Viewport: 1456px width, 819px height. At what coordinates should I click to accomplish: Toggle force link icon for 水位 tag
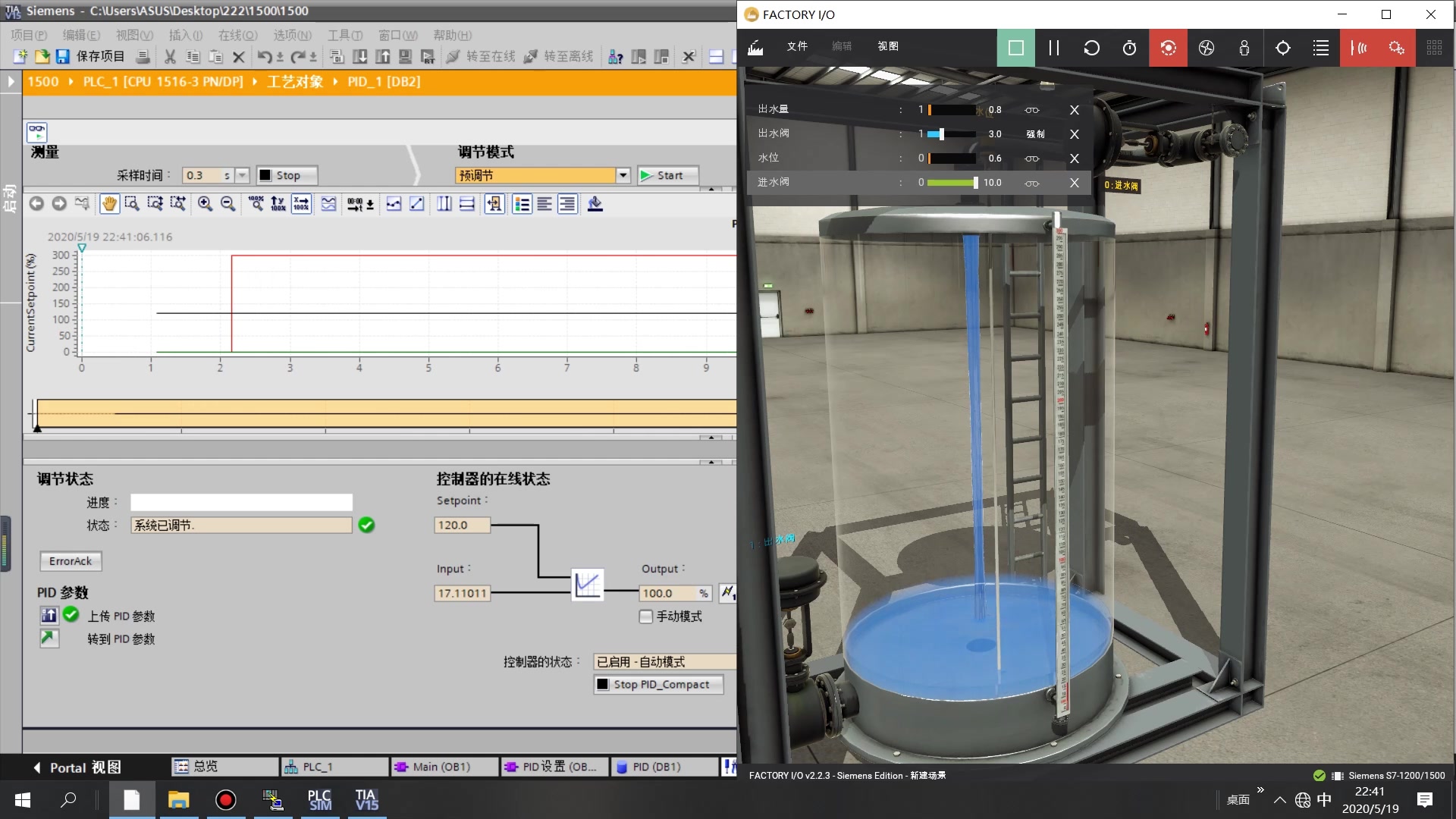tap(1031, 158)
